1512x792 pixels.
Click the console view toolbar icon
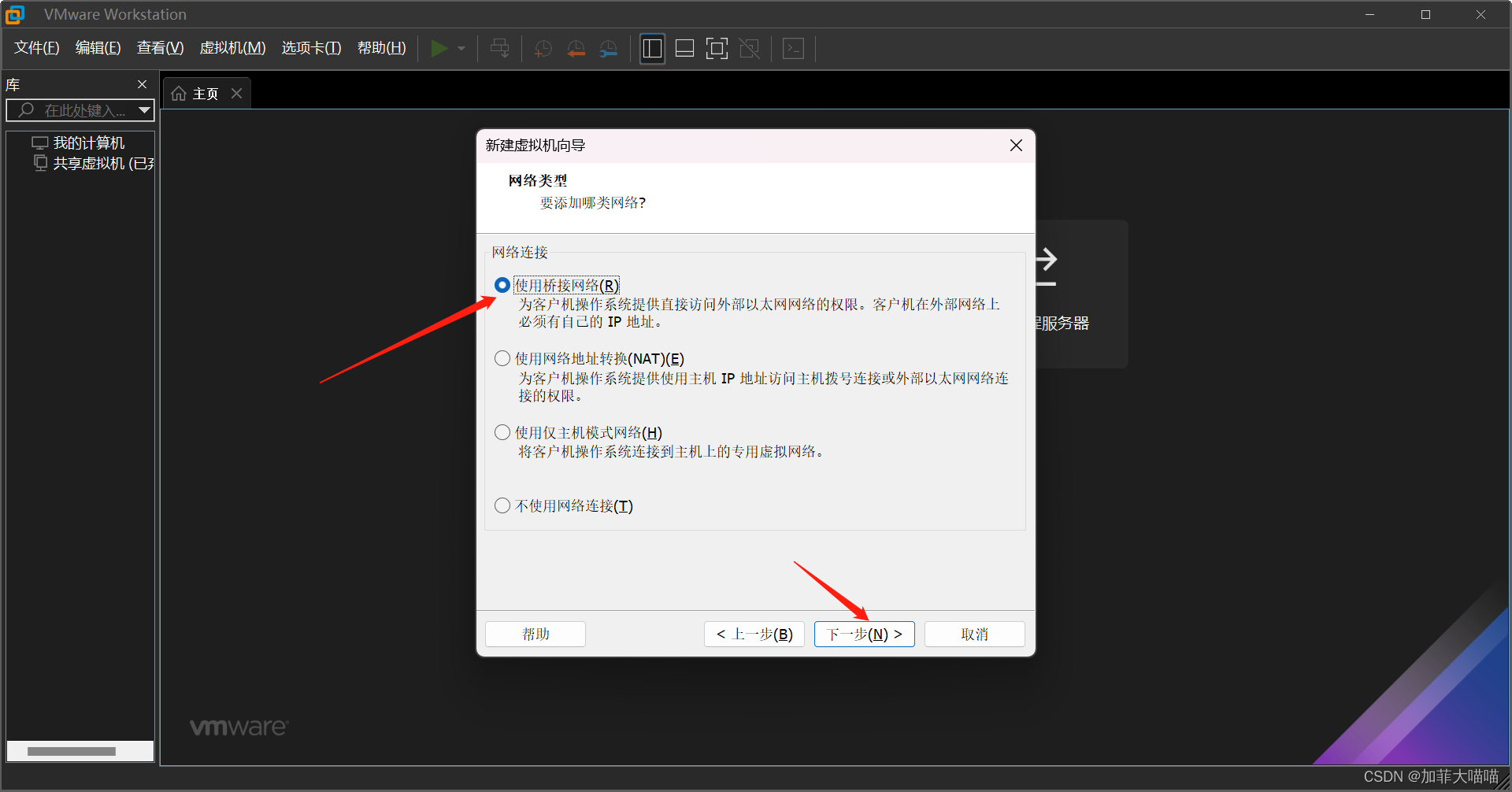point(793,49)
